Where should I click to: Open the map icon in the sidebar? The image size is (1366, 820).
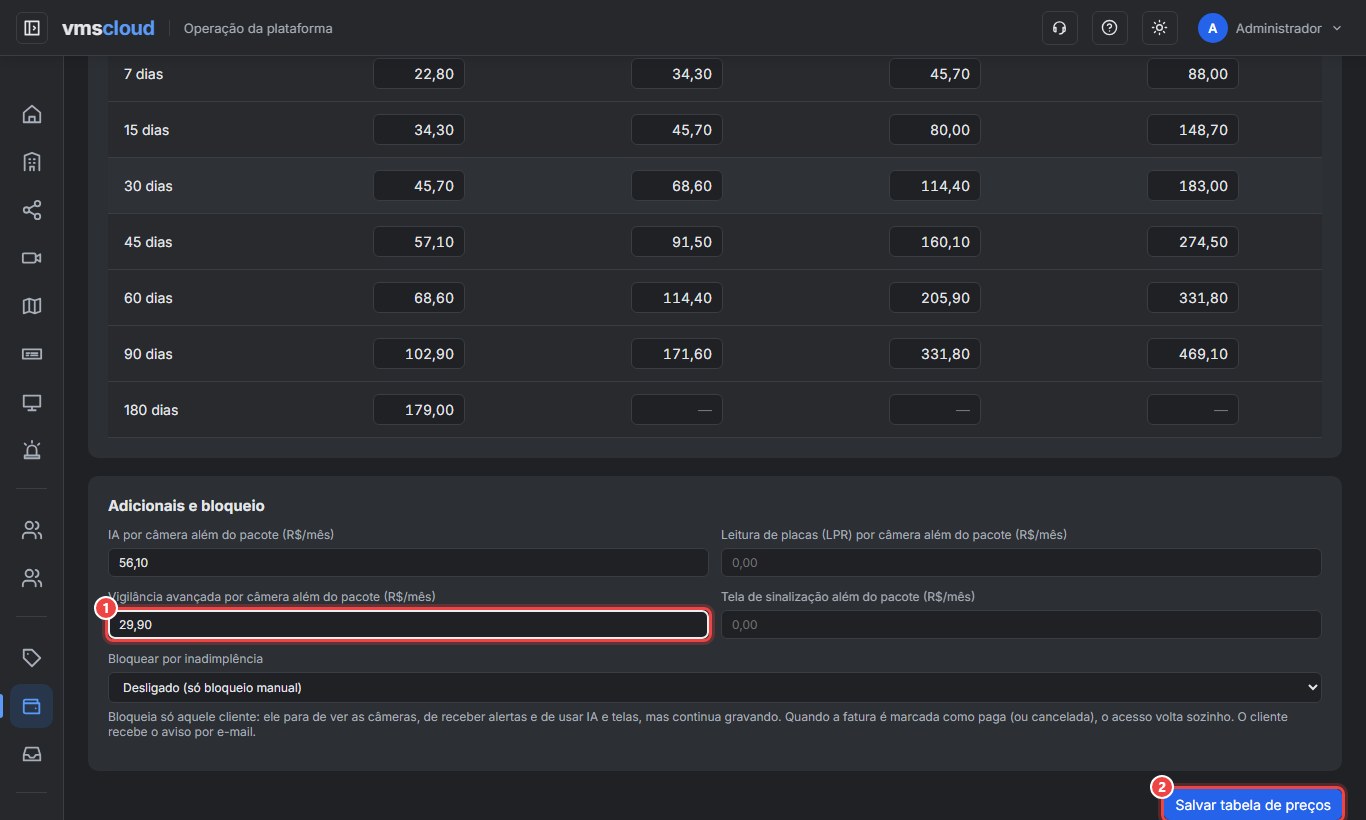pyautogui.click(x=32, y=306)
